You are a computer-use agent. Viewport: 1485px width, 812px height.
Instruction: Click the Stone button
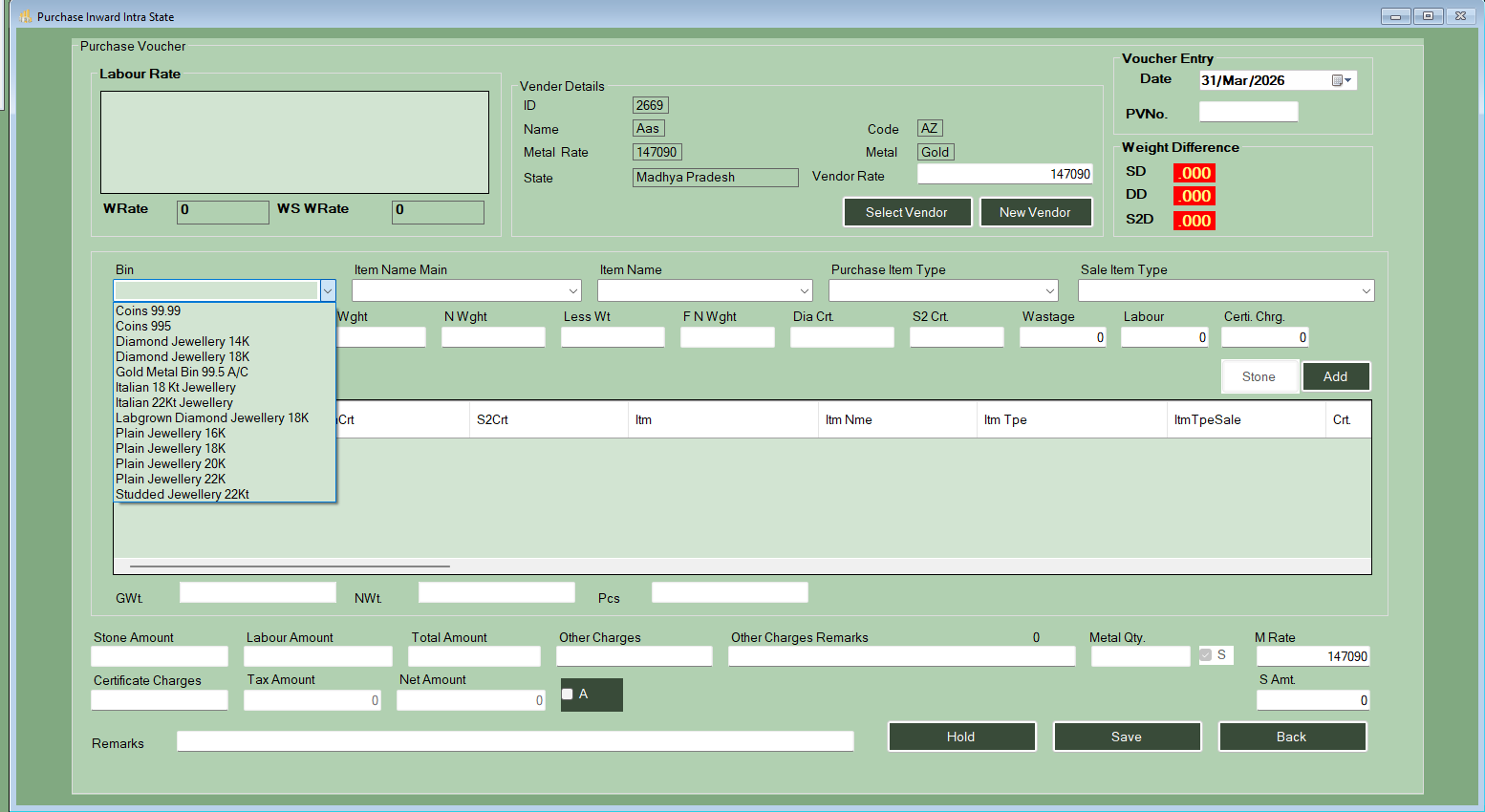point(1259,376)
